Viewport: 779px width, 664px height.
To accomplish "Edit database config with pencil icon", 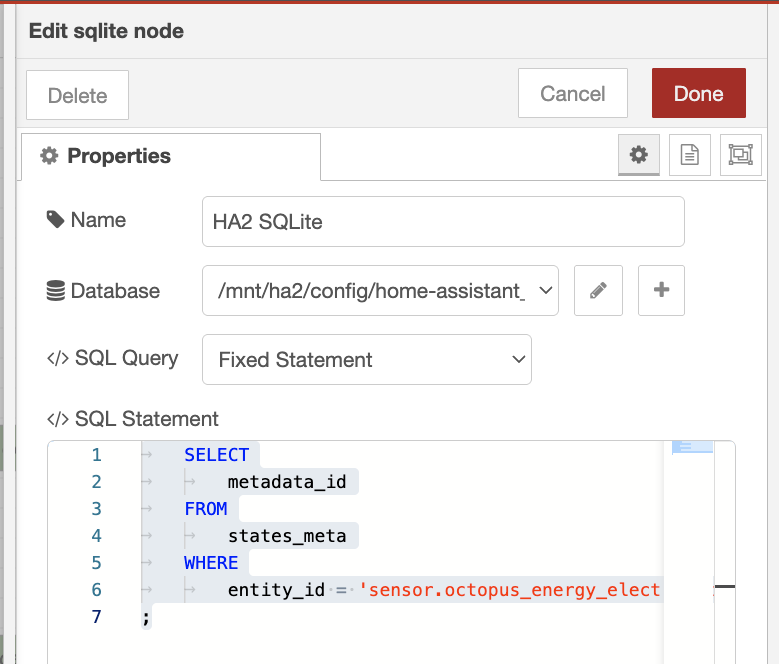I will click(598, 291).
